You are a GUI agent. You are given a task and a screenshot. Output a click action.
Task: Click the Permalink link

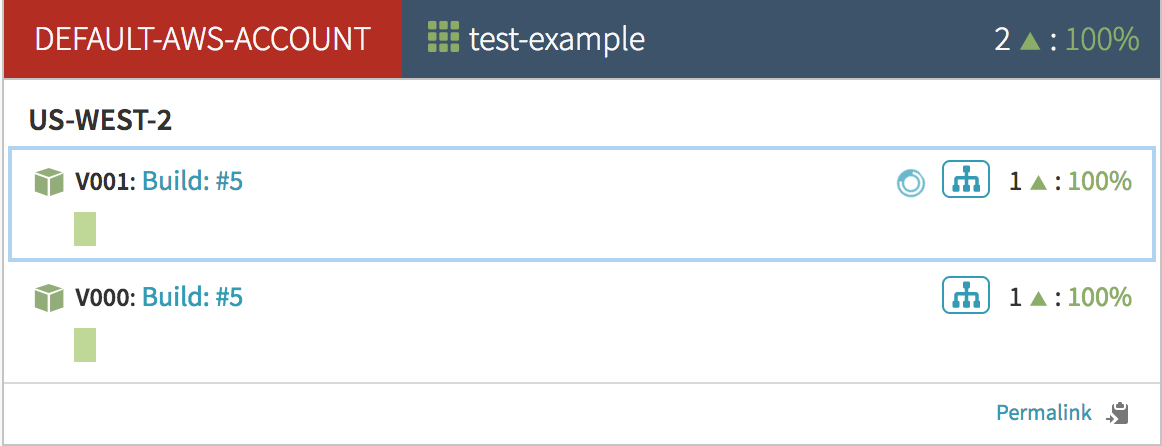[1044, 412]
